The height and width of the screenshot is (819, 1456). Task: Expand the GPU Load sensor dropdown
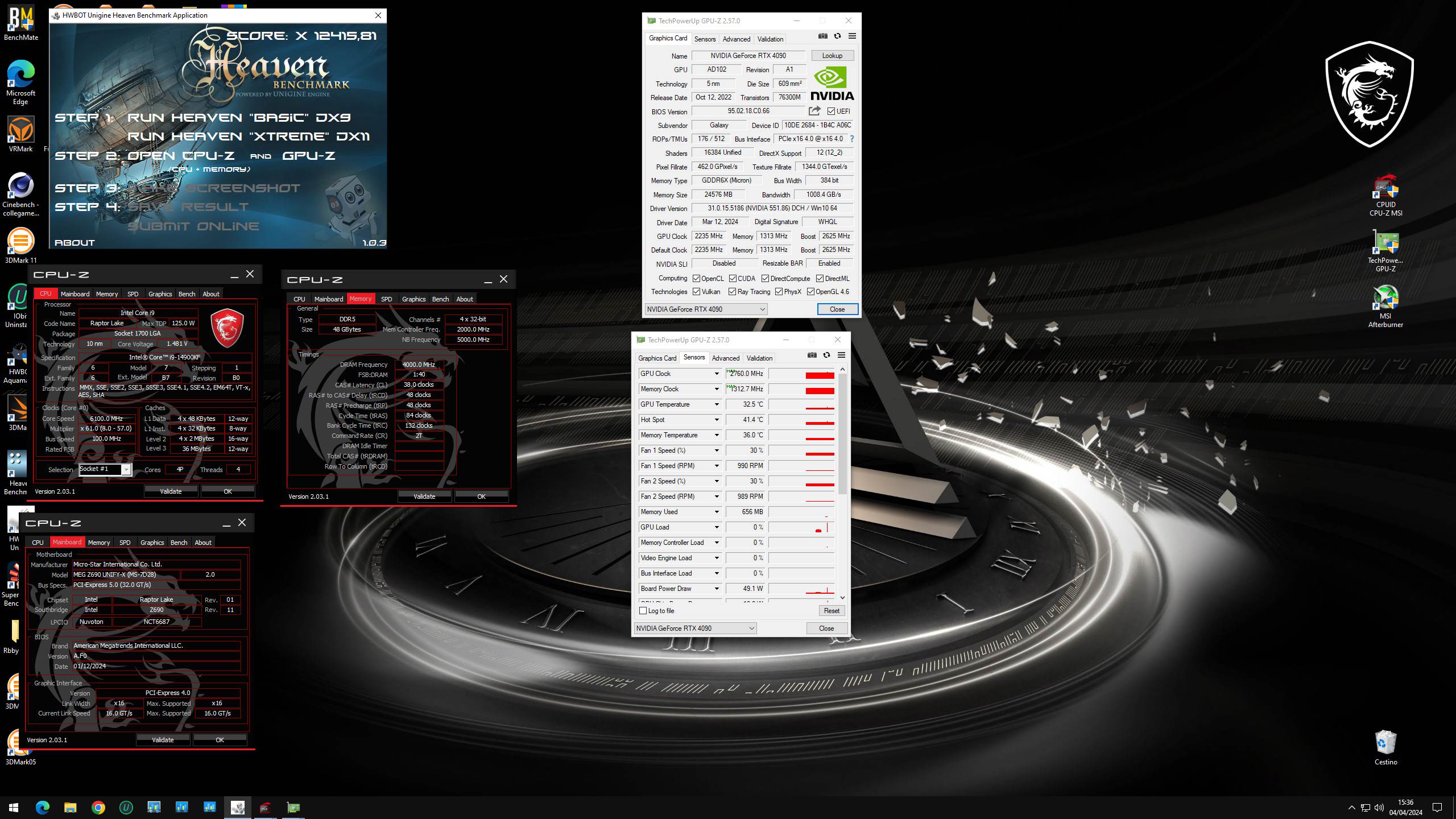pyautogui.click(x=717, y=527)
